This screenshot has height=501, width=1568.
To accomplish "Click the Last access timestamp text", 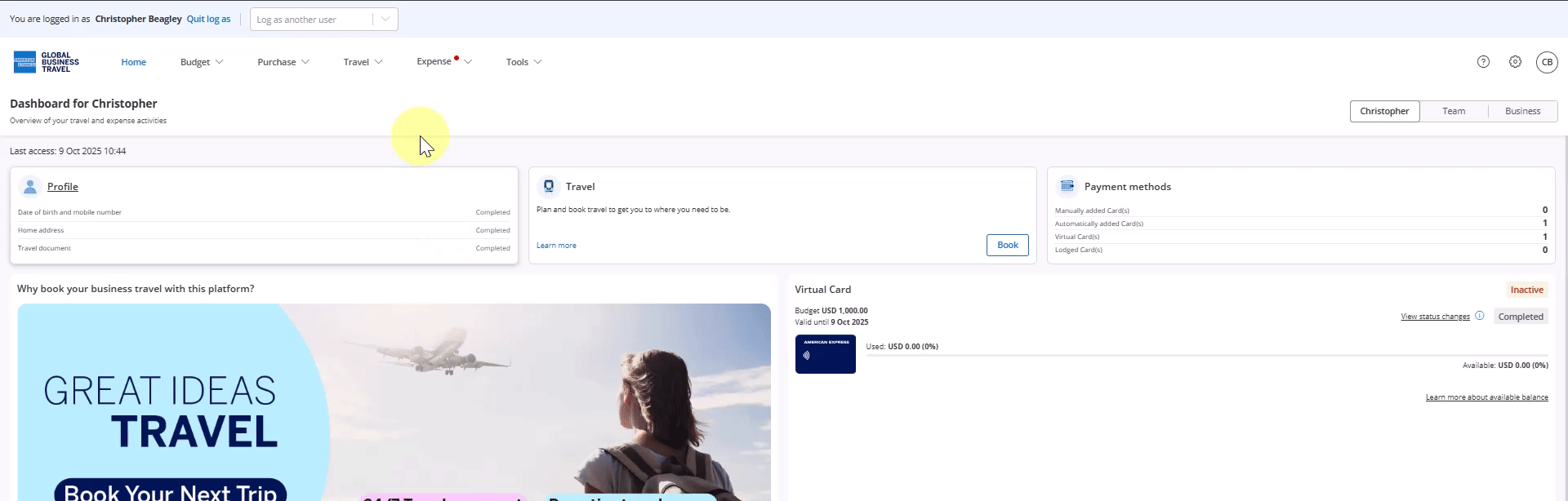I will pyautogui.click(x=68, y=151).
